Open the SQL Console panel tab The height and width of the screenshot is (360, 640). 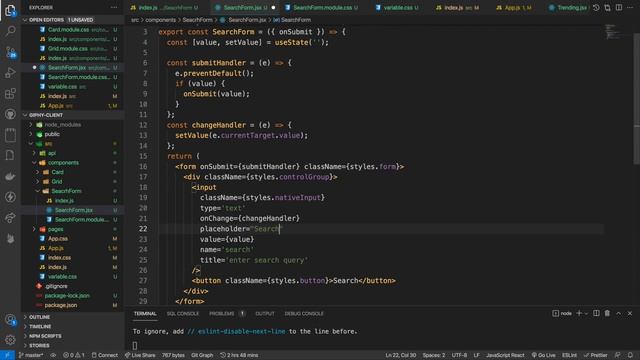point(182,313)
